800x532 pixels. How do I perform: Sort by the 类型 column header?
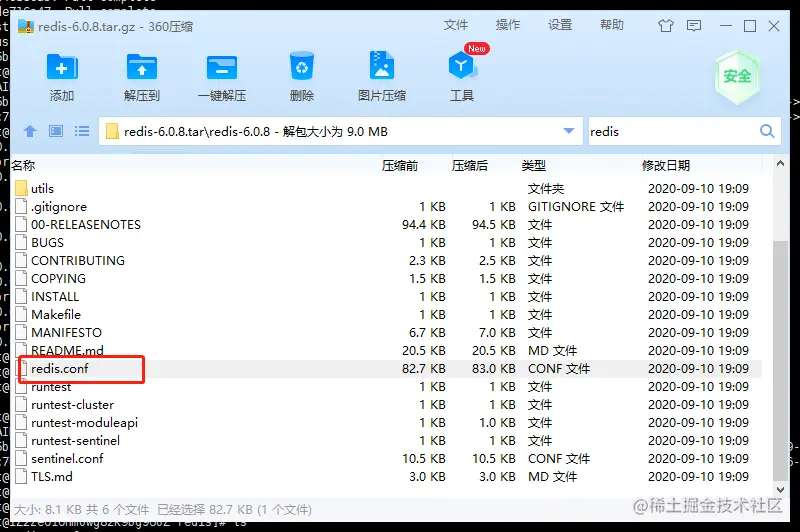[534, 165]
